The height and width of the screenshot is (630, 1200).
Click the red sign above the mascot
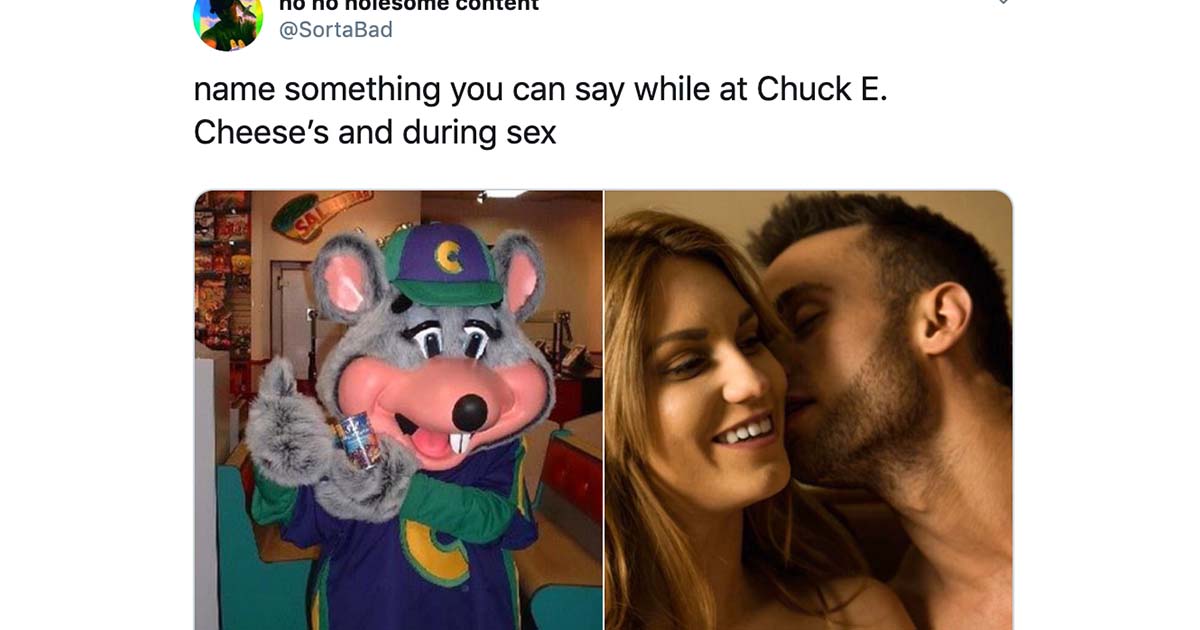[319, 214]
